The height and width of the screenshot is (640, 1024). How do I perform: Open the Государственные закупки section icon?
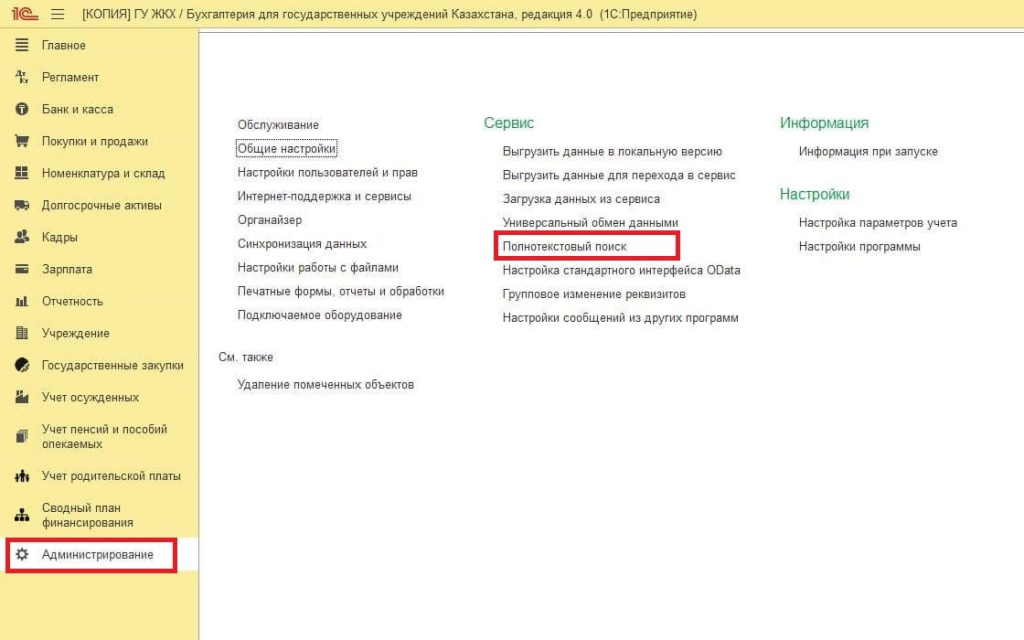(20, 365)
